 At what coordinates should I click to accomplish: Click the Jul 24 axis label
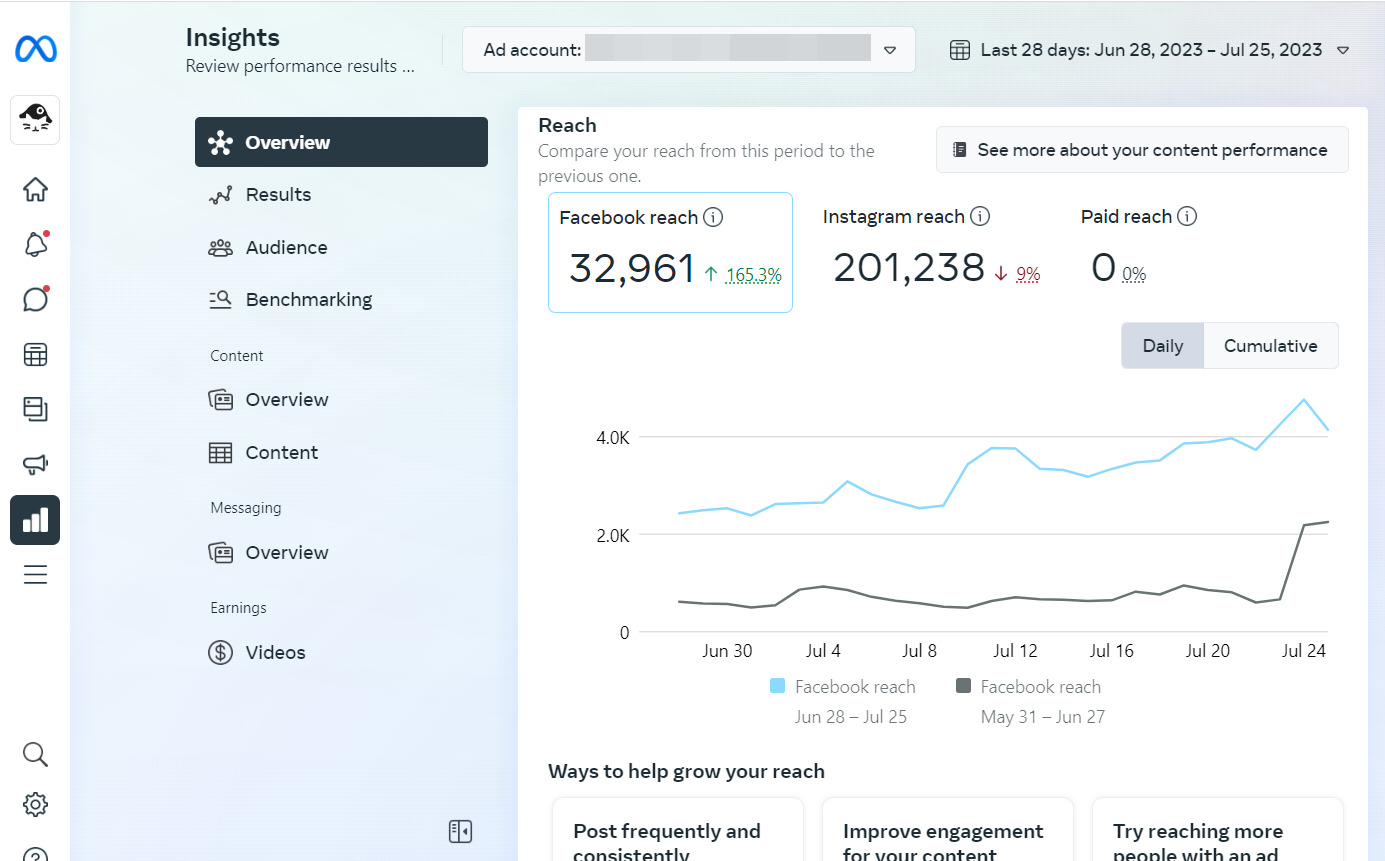tap(1303, 651)
